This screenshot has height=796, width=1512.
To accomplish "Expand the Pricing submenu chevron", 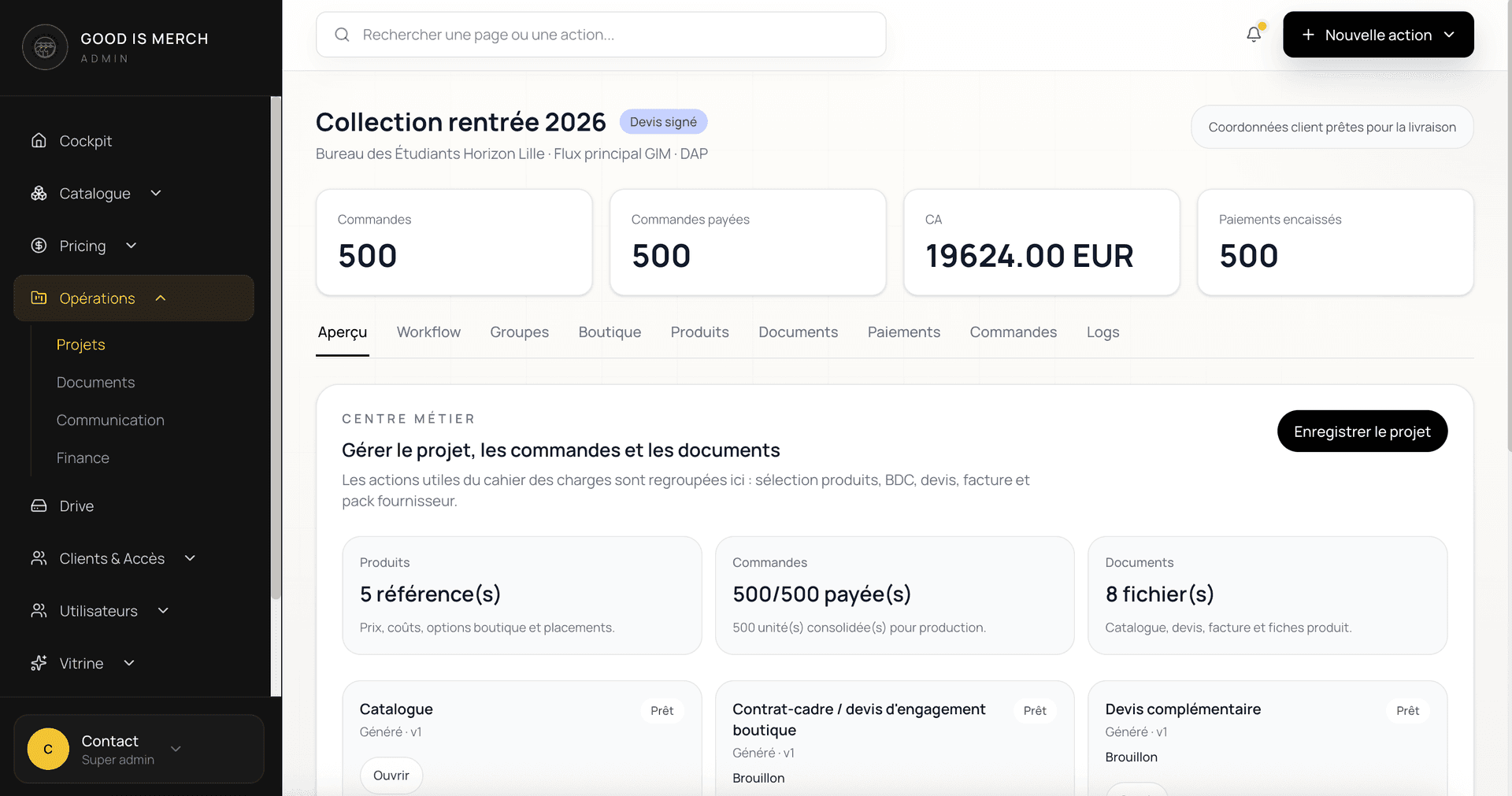I will [x=132, y=246].
